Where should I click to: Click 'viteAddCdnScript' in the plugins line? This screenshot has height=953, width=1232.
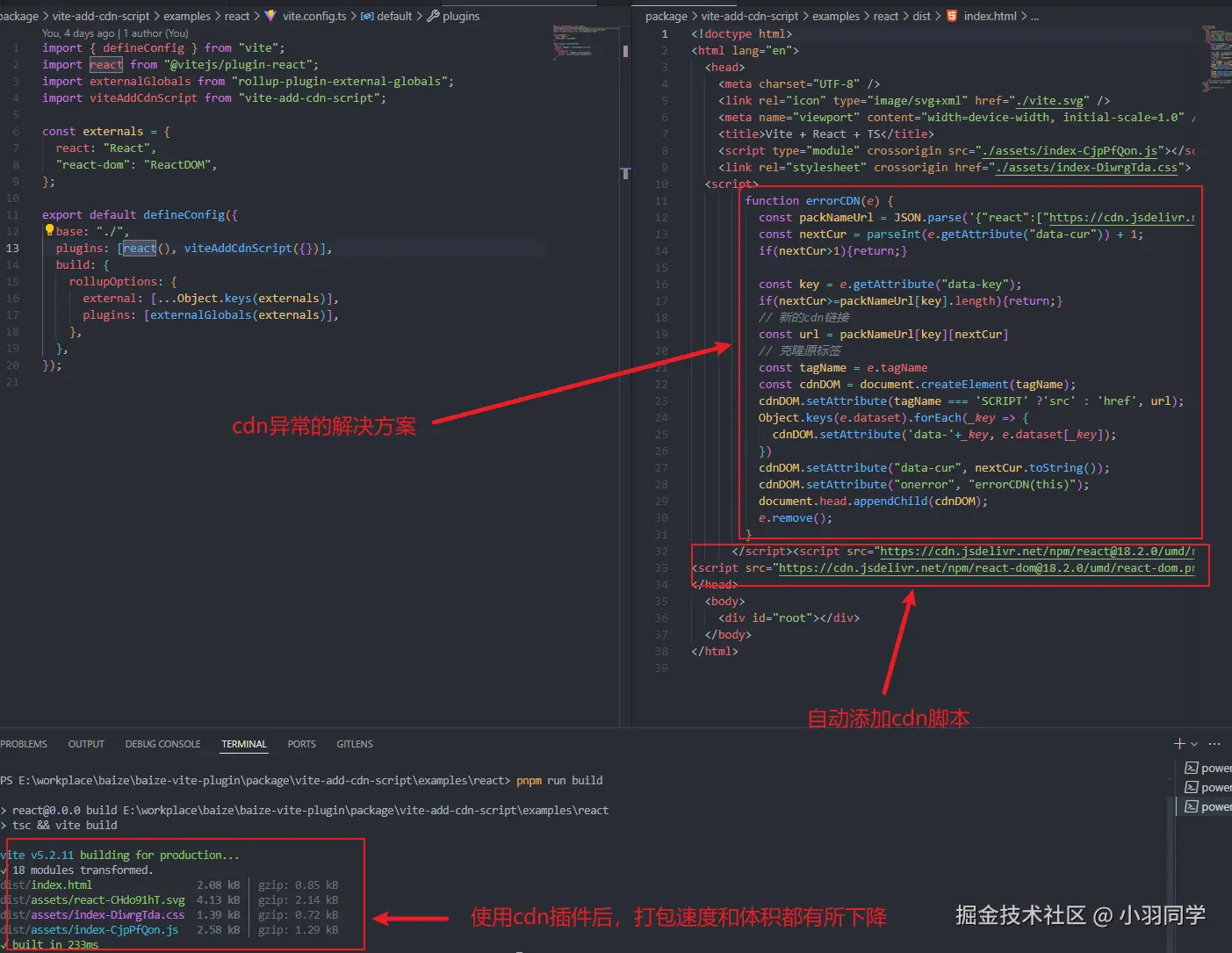coord(238,248)
